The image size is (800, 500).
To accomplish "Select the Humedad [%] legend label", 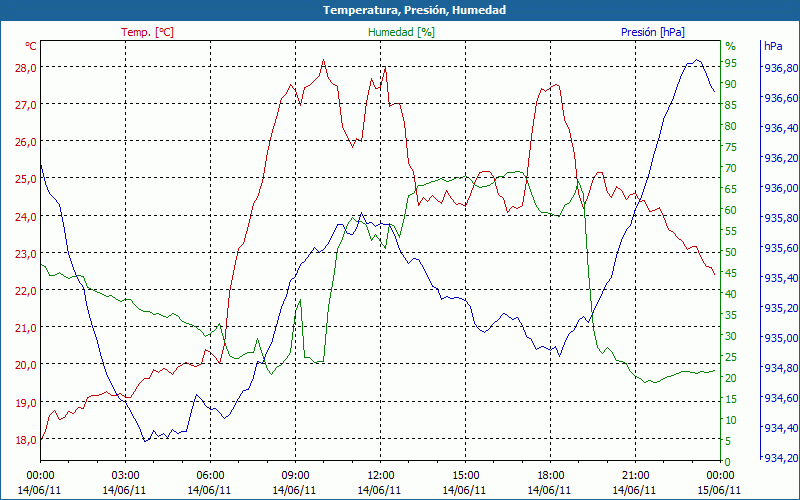I will 401,32.
